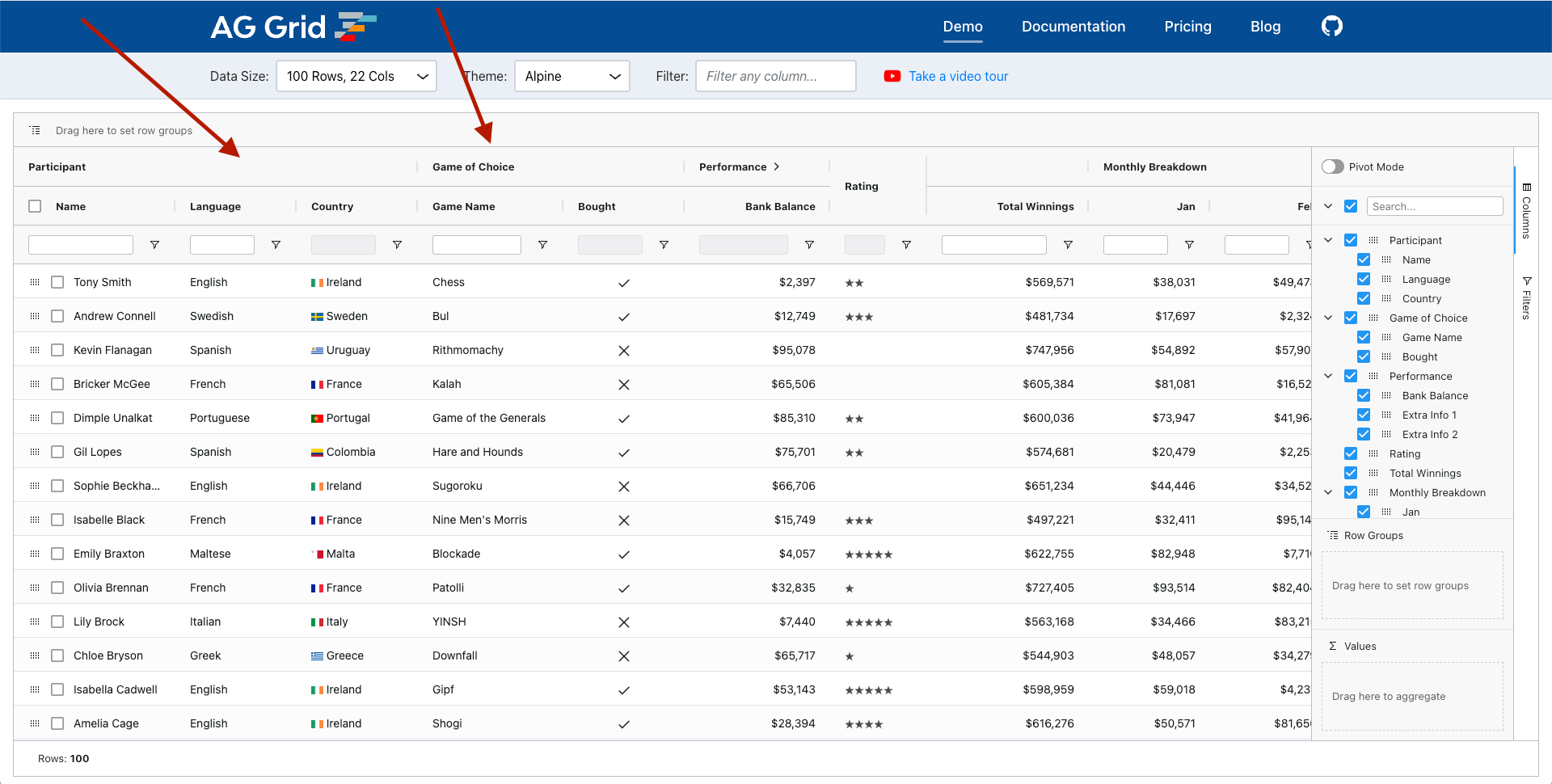
Task: Open the Theme dropdown showing Alpine
Action: [x=571, y=75]
